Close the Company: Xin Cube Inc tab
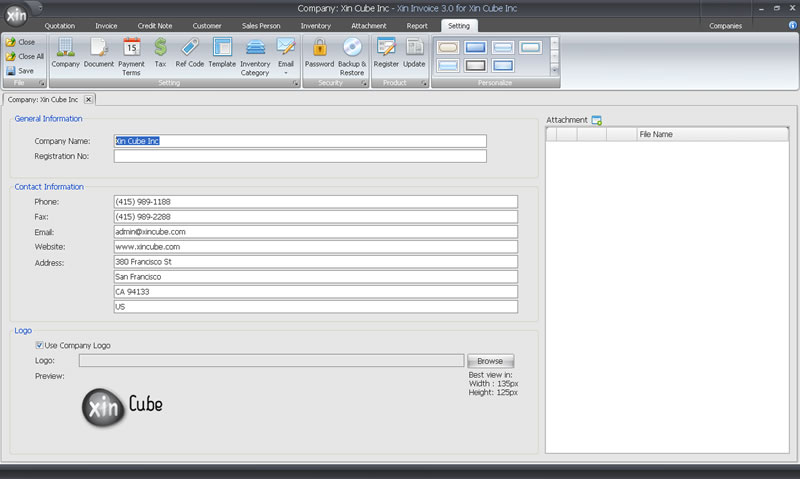 click(x=88, y=99)
